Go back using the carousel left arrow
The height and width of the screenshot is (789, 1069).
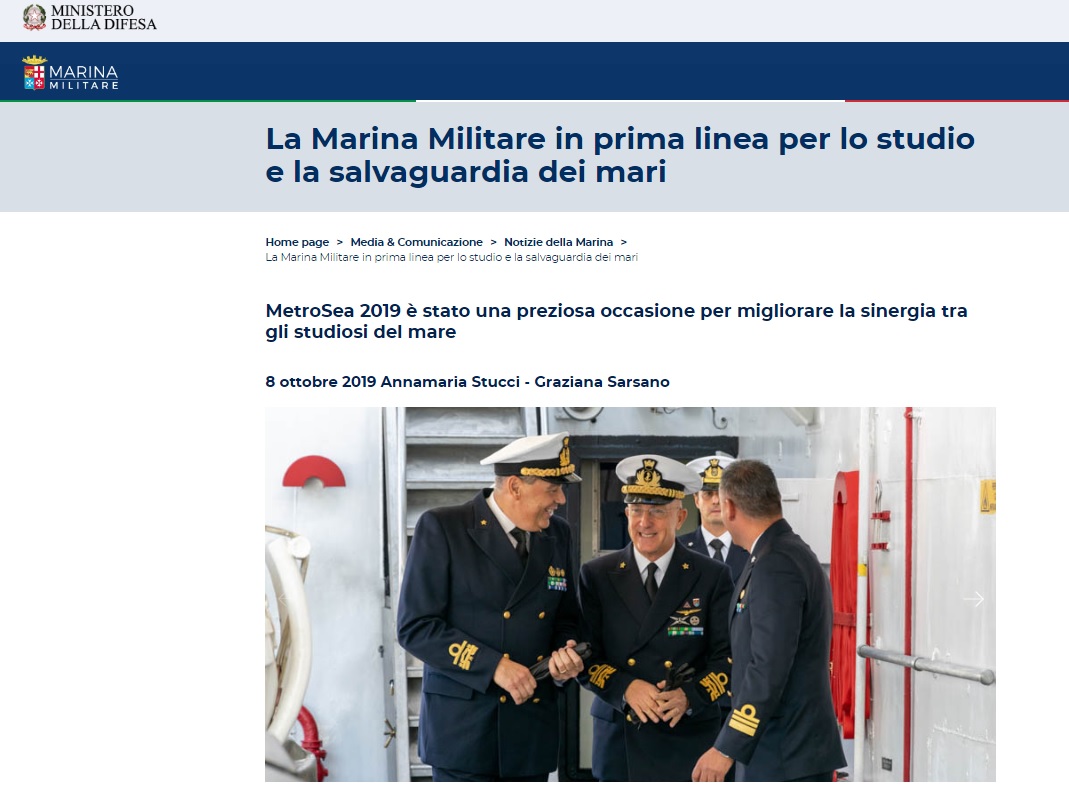[x=282, y=599]
